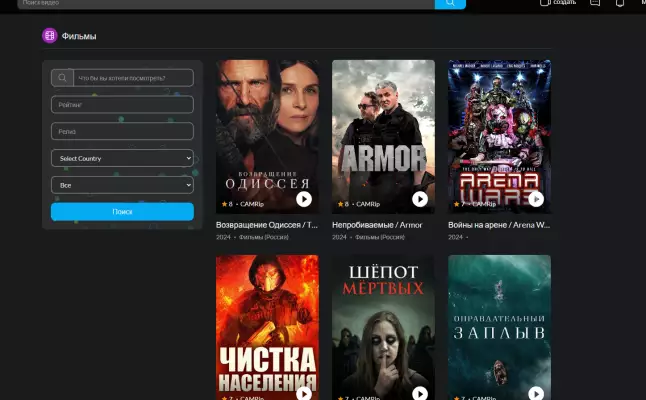Open the 'Войны на арене / Arena W...' title

pyautogui.click(x=499, y=225)
